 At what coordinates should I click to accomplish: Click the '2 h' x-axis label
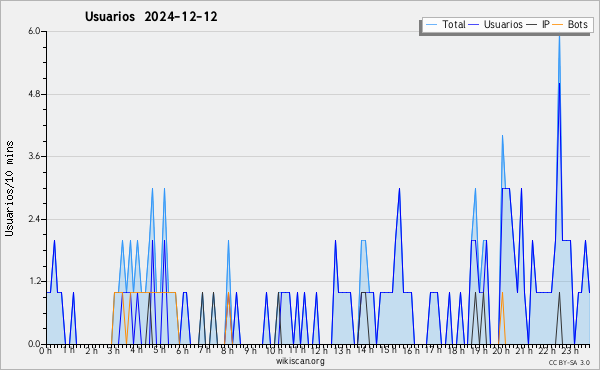[91, 350]
